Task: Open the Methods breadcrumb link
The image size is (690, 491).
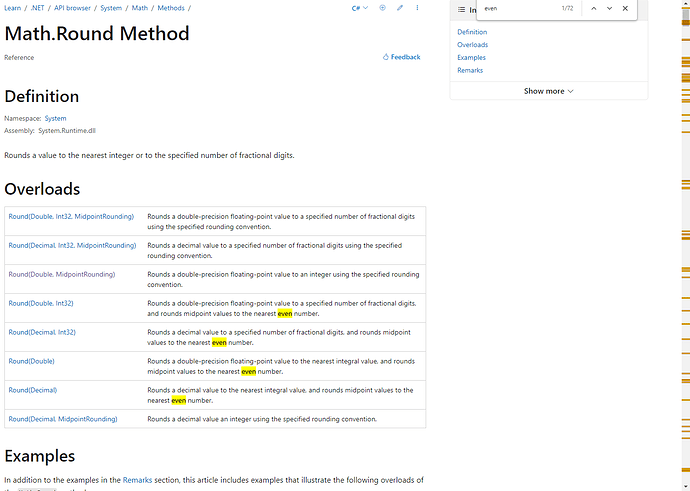Action: point(171,8)
